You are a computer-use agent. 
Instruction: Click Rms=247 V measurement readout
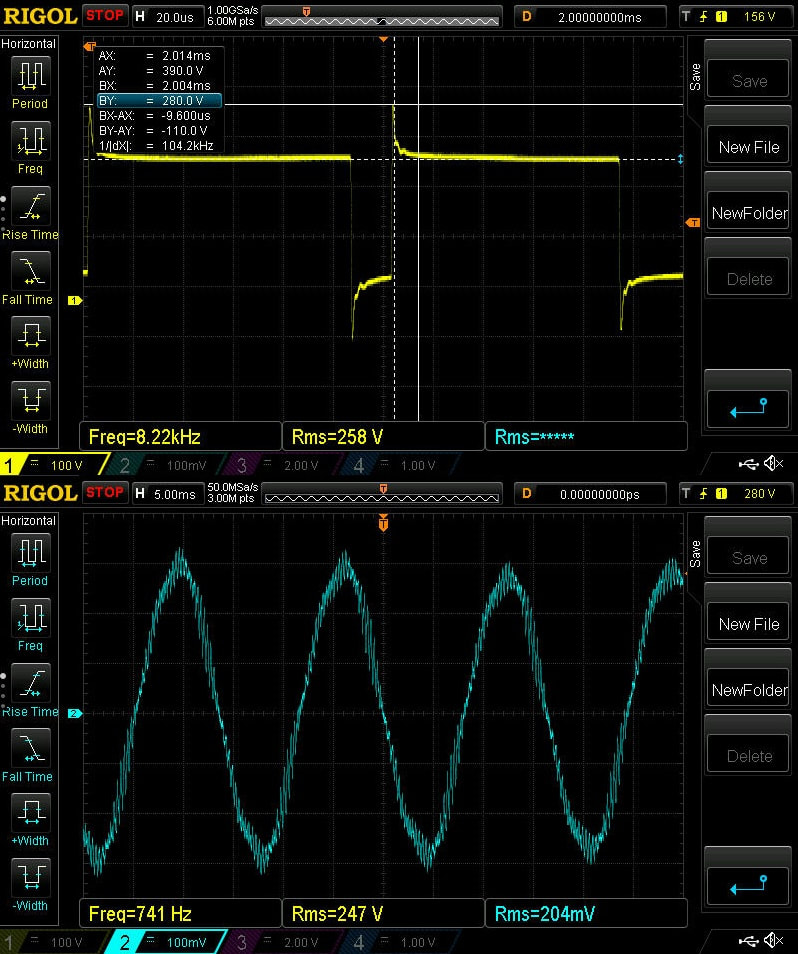383,913
